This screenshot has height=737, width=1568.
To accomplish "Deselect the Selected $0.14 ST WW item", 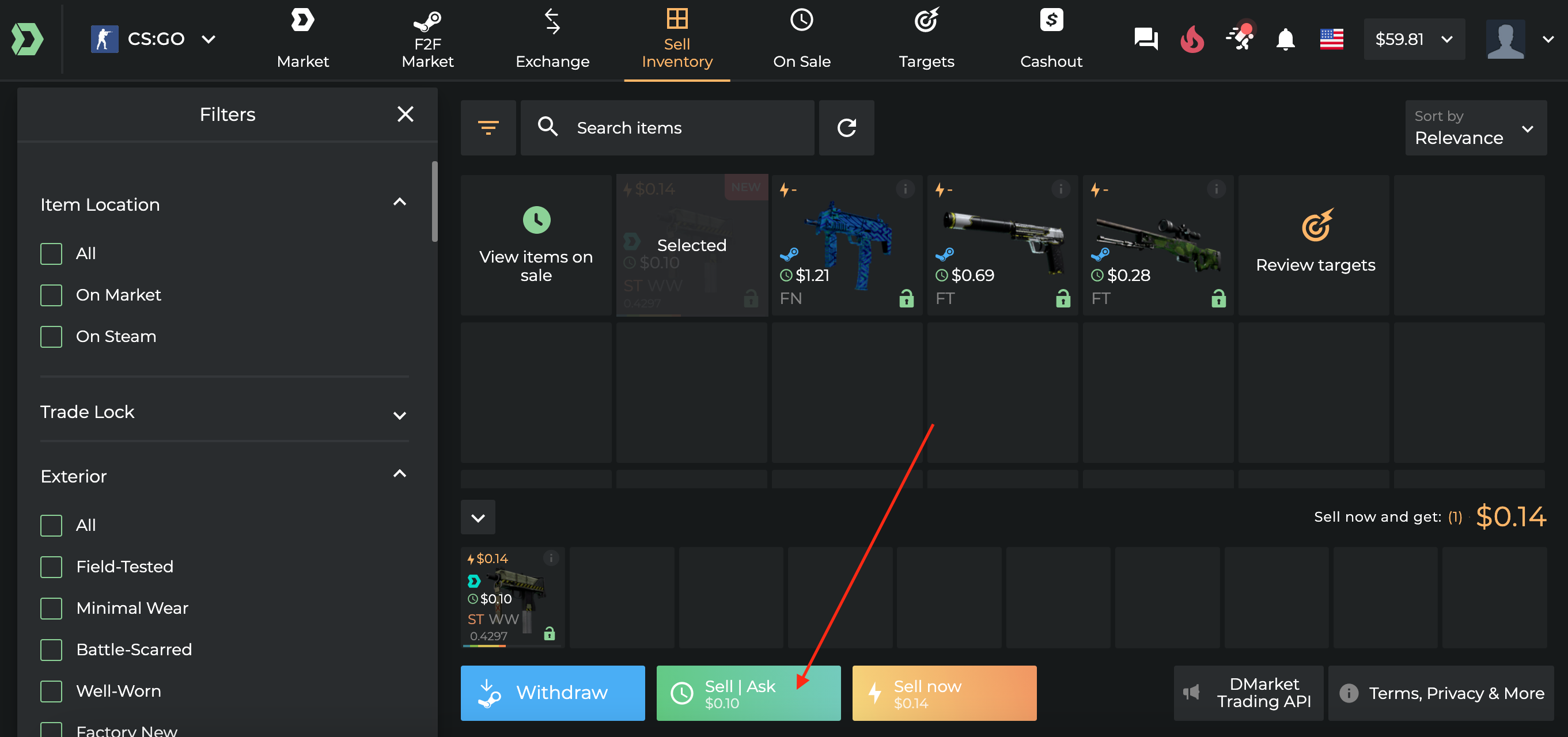I will [691, 245].
